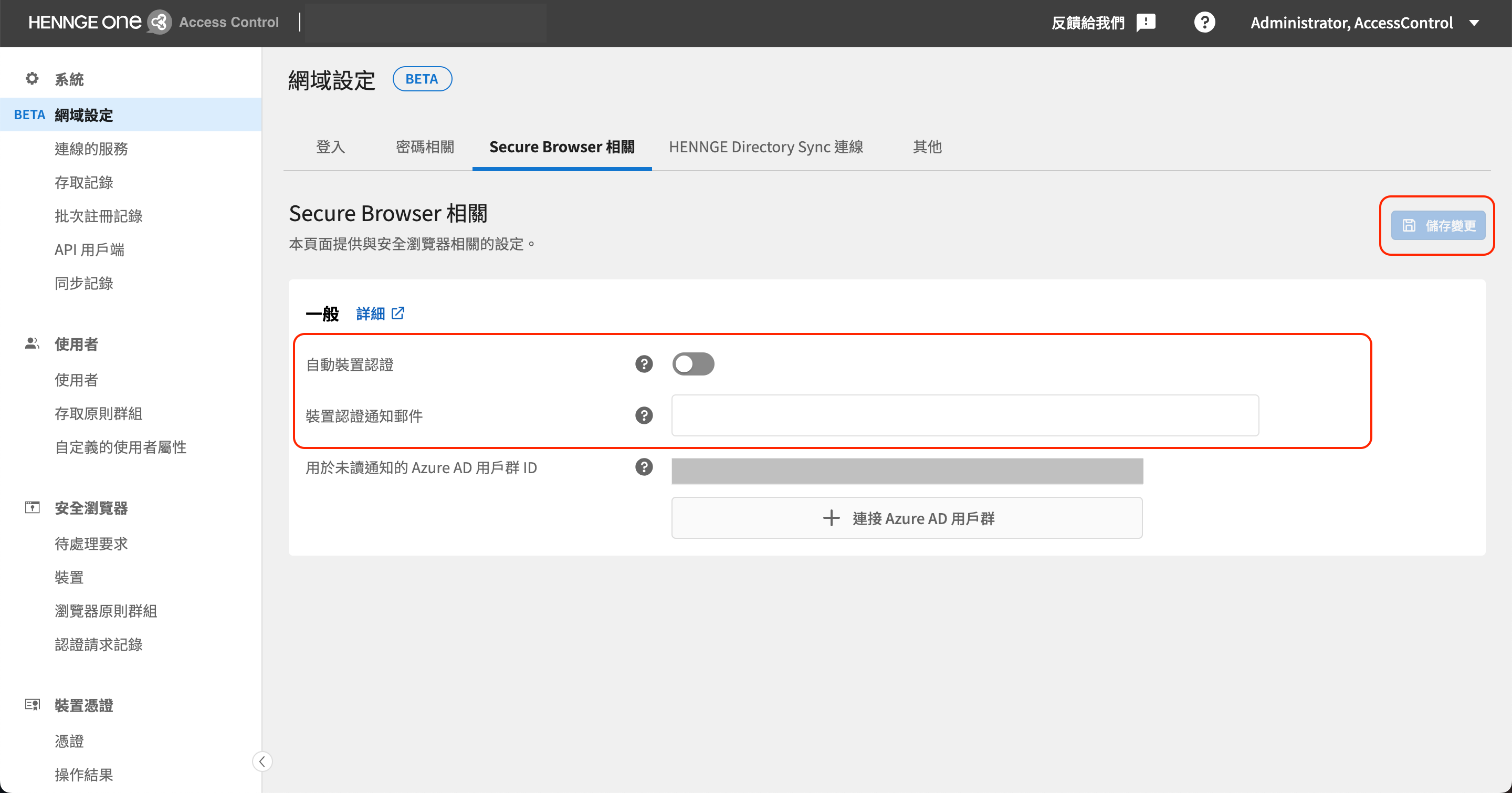This screenshot has height=793, width=1512.
Task: Go to 認證請求記錄 in the sidebar
Action: (99, 644)
